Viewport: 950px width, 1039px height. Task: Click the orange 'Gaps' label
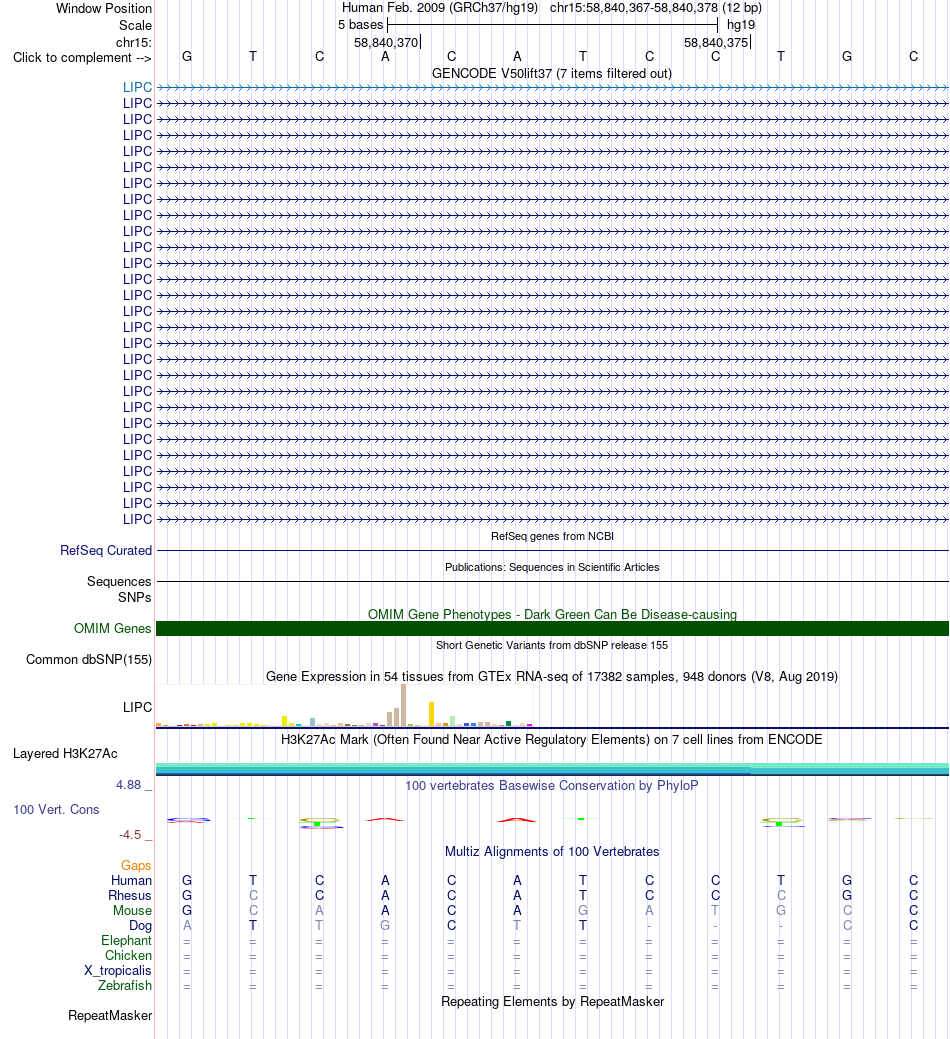(x=136, y=865)
